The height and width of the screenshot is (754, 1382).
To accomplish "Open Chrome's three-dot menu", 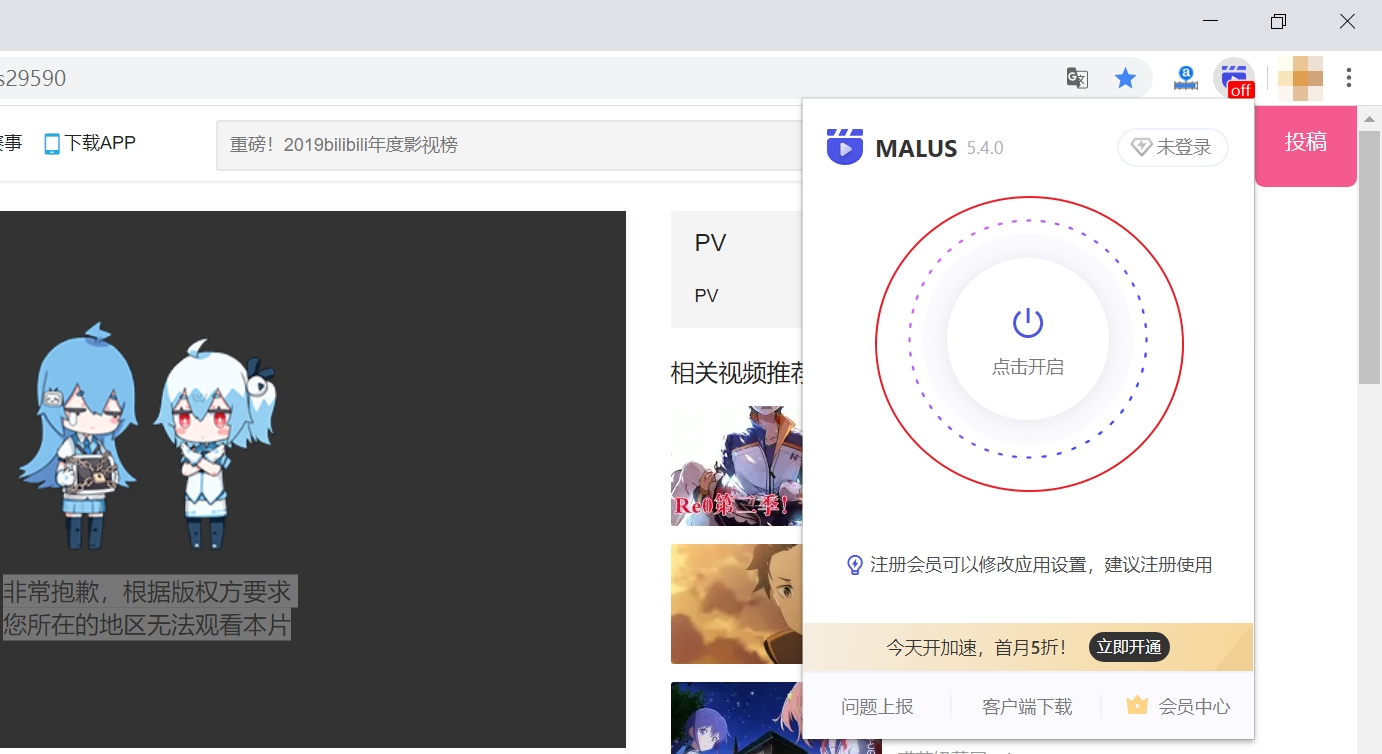I will 1349,78.
